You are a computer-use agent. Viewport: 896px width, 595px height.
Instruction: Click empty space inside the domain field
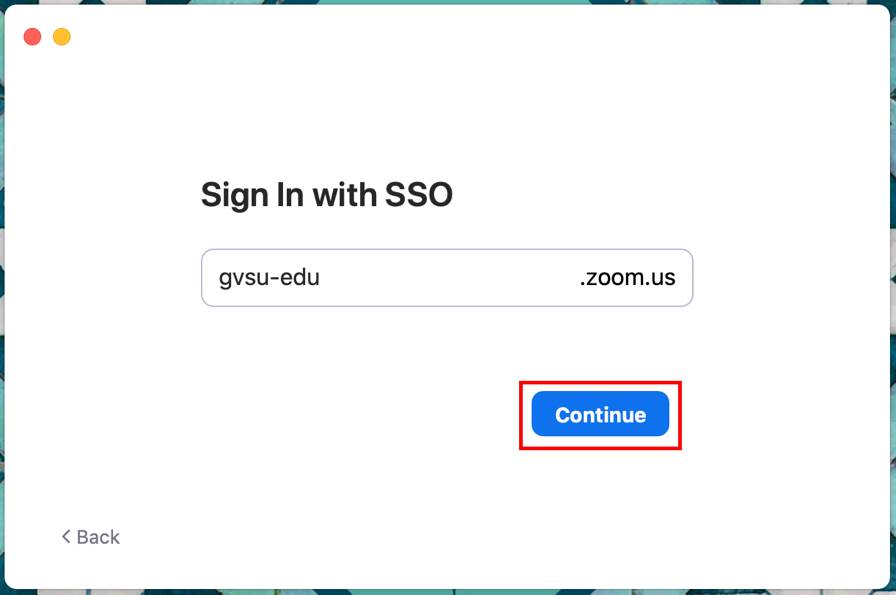click(450, 278)
